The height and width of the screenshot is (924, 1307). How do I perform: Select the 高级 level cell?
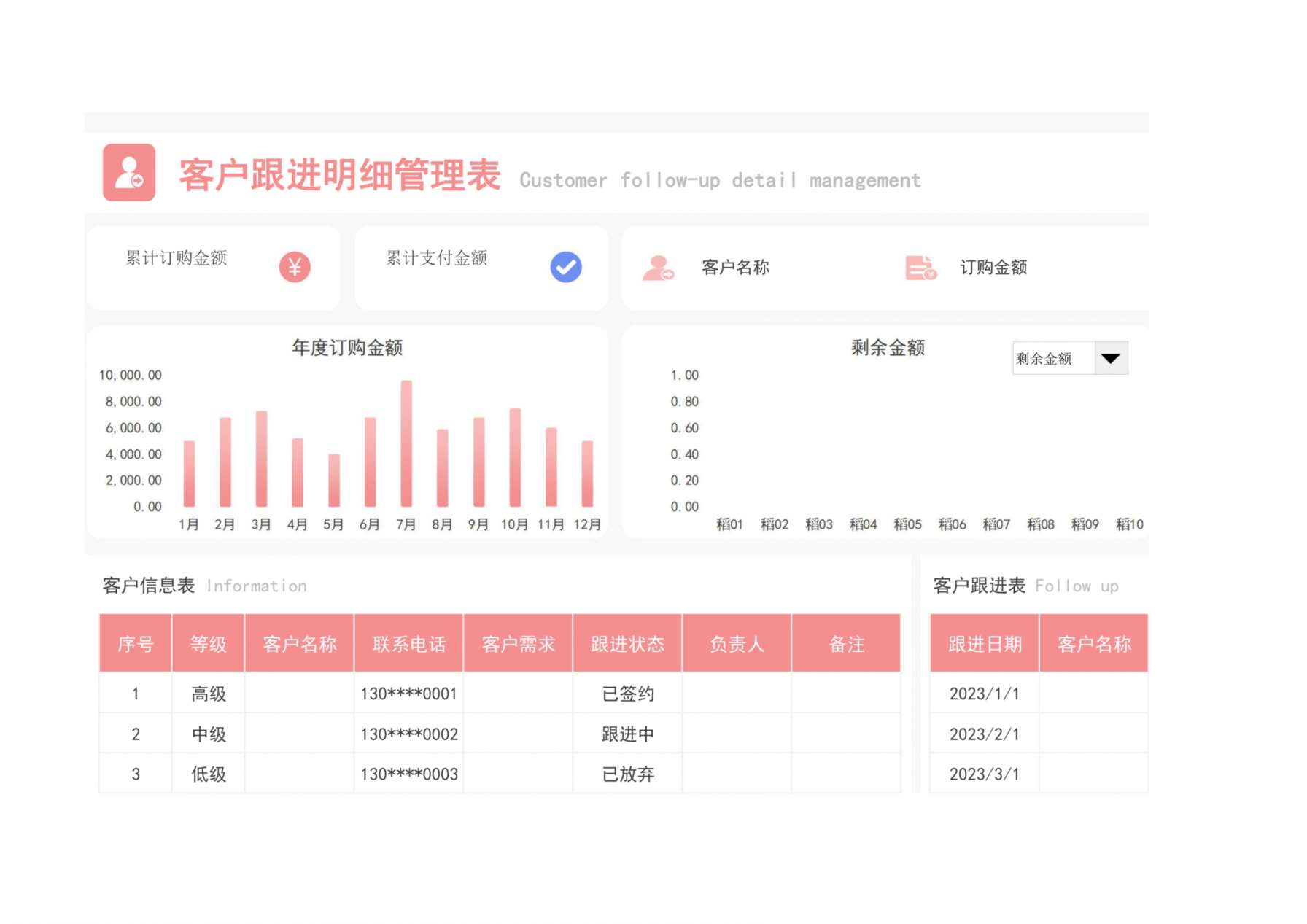click(209, 693)
